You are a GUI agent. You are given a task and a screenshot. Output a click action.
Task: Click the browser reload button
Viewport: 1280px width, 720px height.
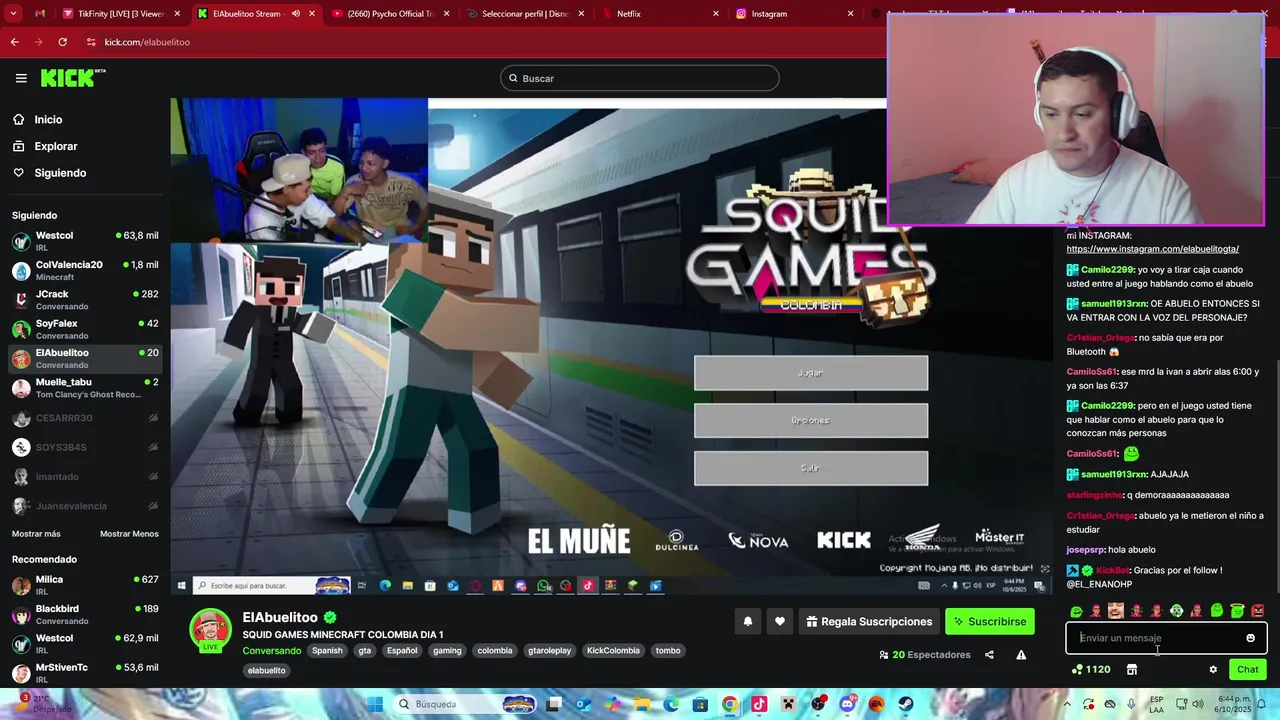point(62,42)
